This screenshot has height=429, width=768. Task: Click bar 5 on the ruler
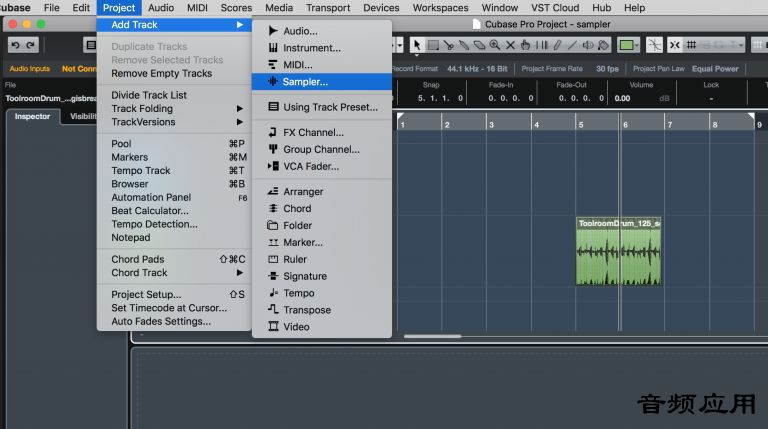[x=581, y=124]
